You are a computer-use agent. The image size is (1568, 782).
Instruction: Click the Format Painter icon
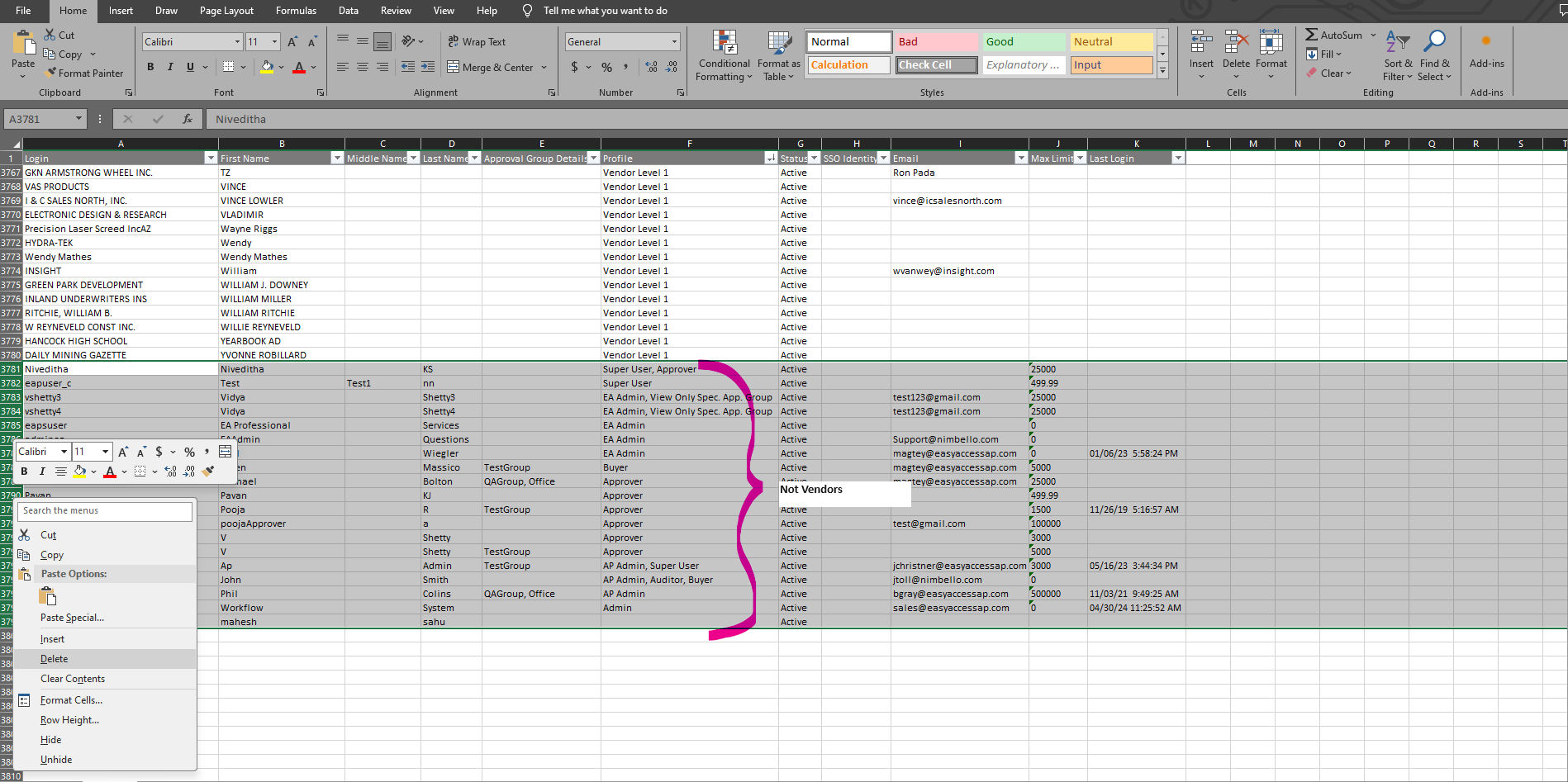point(51,73)
